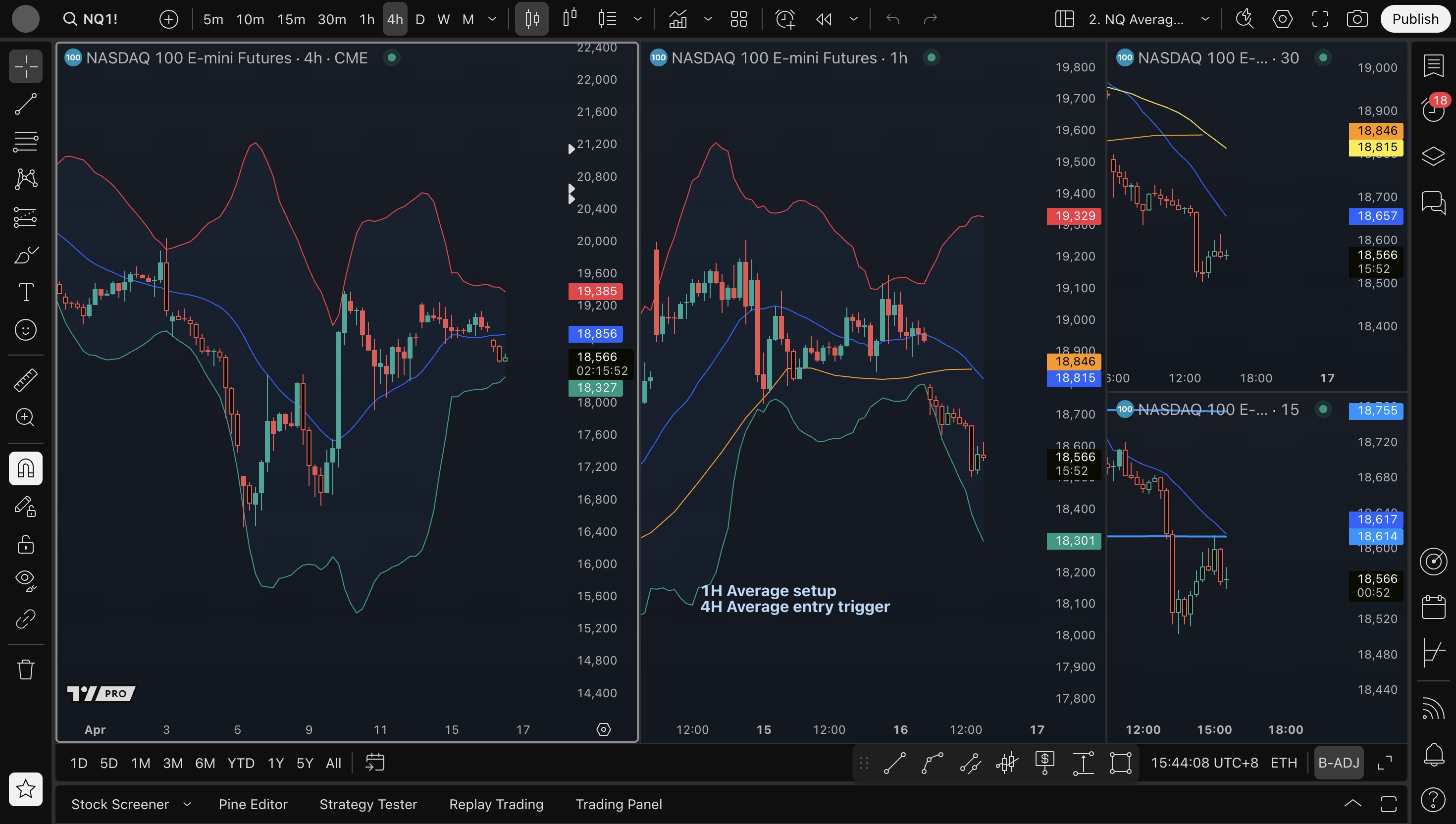Open the alerts bell in right sidebar
1456x824 pixels.
coord(1433,754)
